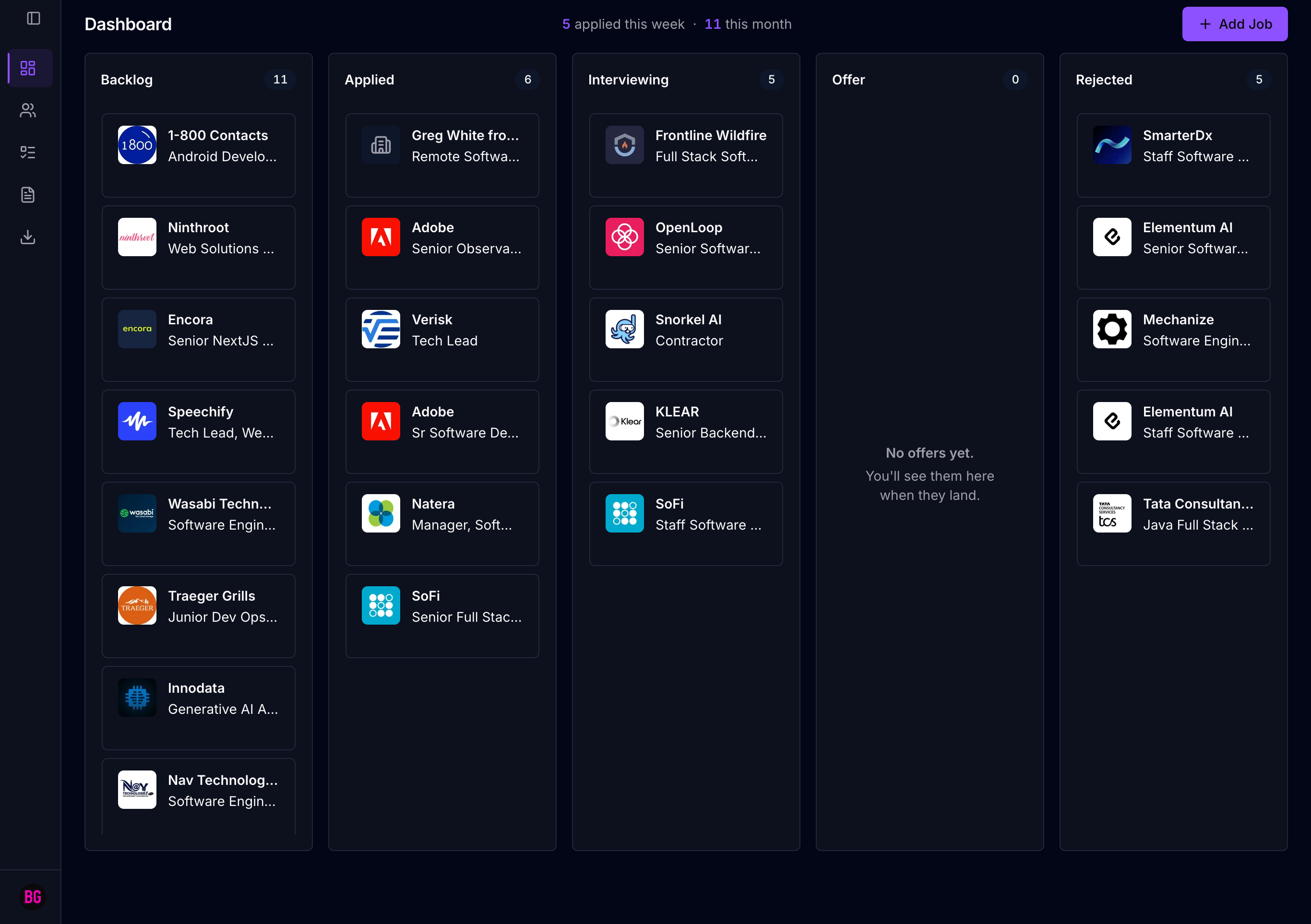Viewport: 1311px width, 924px height.
Task: Click the Greg White placeholder building icon
Action: [381, 145]
